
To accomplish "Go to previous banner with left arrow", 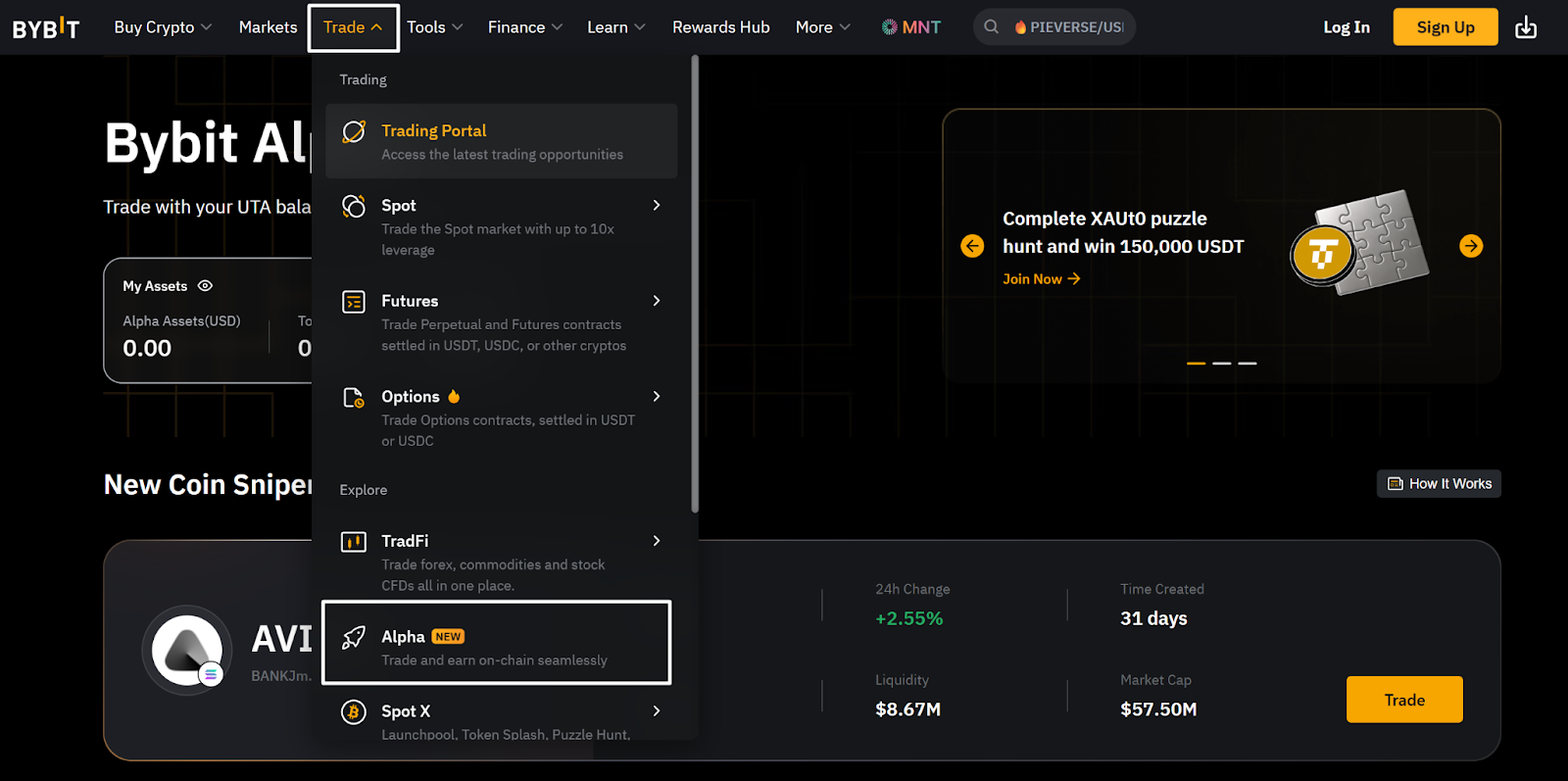I will tap(972, 246).
